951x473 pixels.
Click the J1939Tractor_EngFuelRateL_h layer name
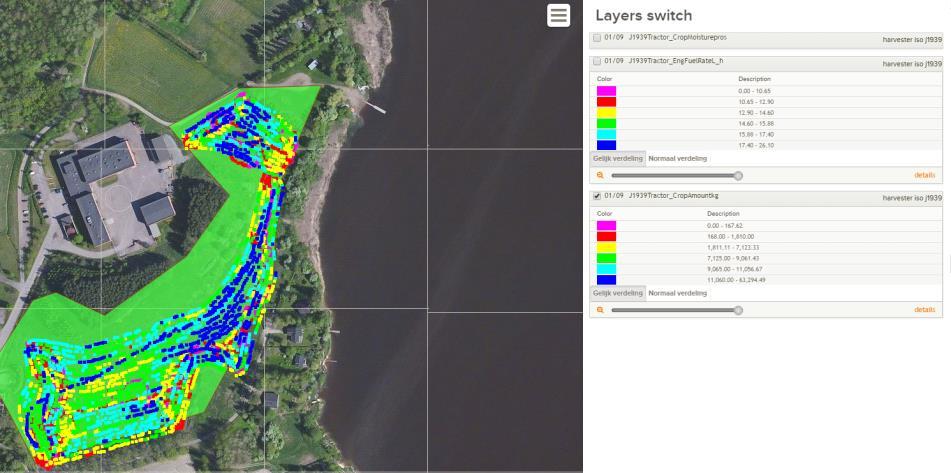pyautogui.click(x=676, y=61)
